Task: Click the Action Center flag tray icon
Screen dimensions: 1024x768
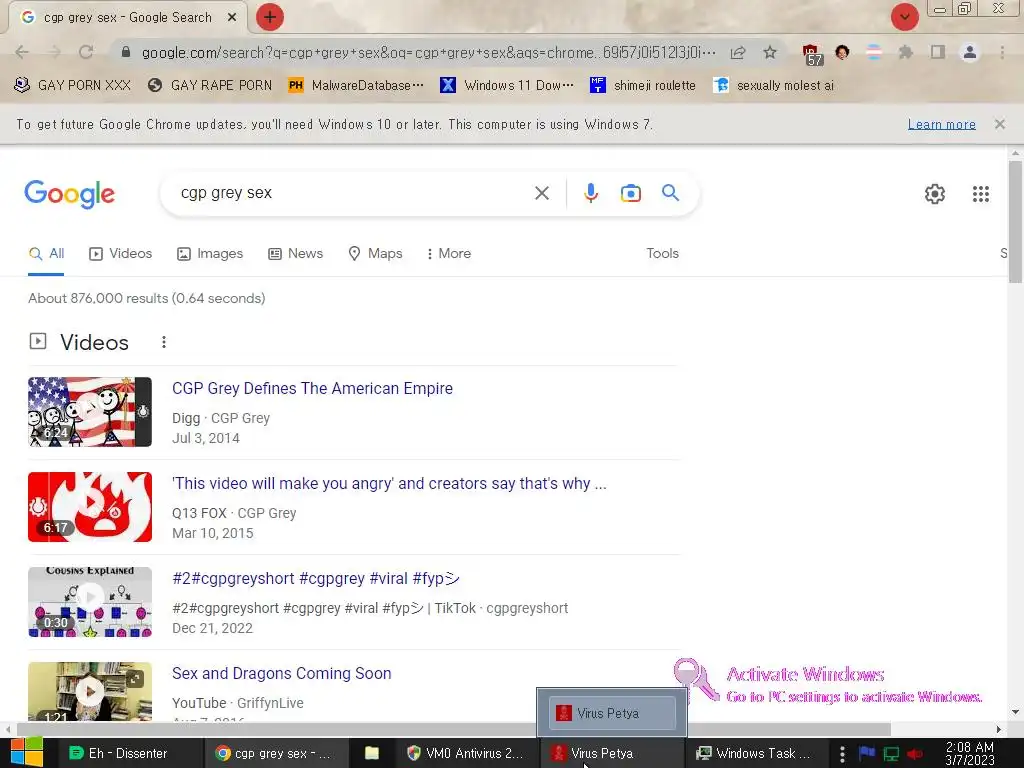Action: (x=867, y=753)
